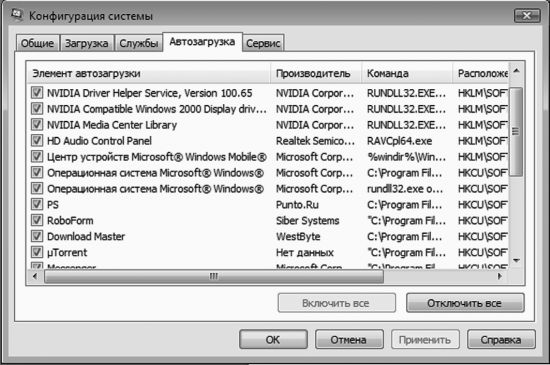Uncheck the PS Punto.Ru startup item
550x365 pixels.
coord(37,204)
